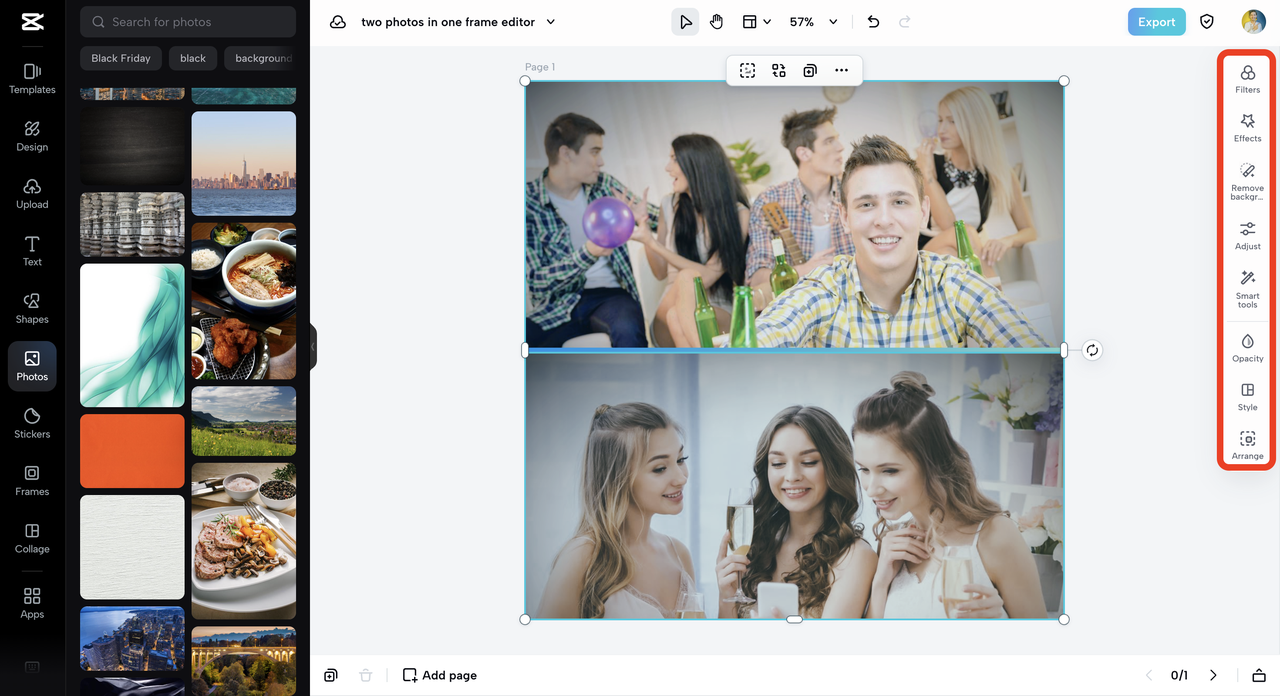Click the 0/1 page counter
1280x696 pixels.
pos(1179,675)
